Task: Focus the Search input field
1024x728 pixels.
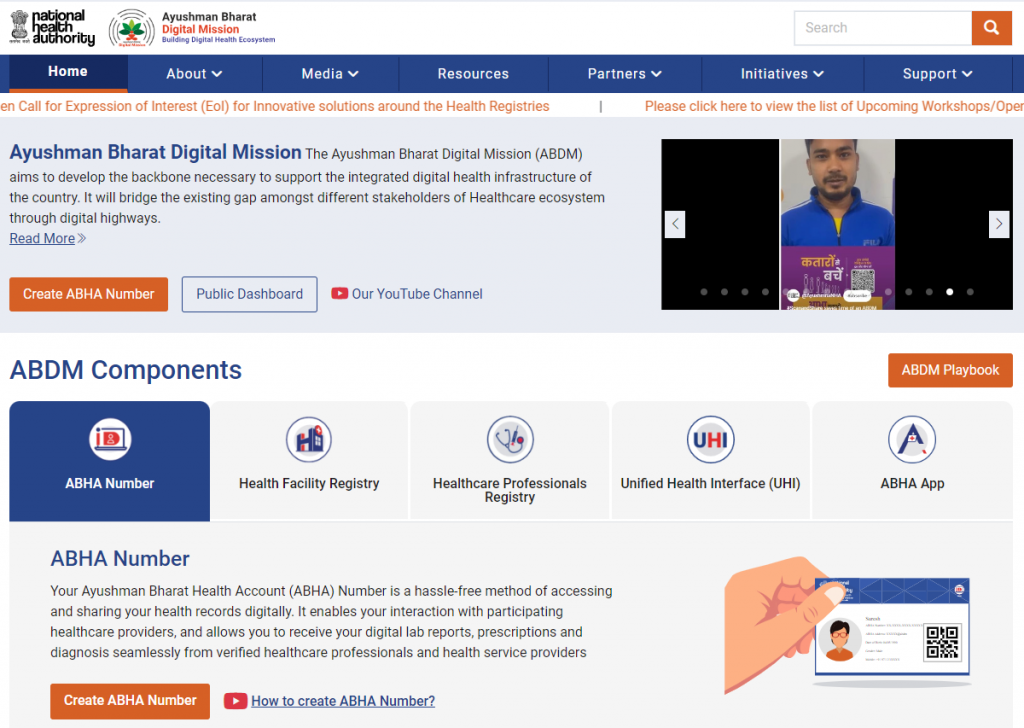Action: 883,28
